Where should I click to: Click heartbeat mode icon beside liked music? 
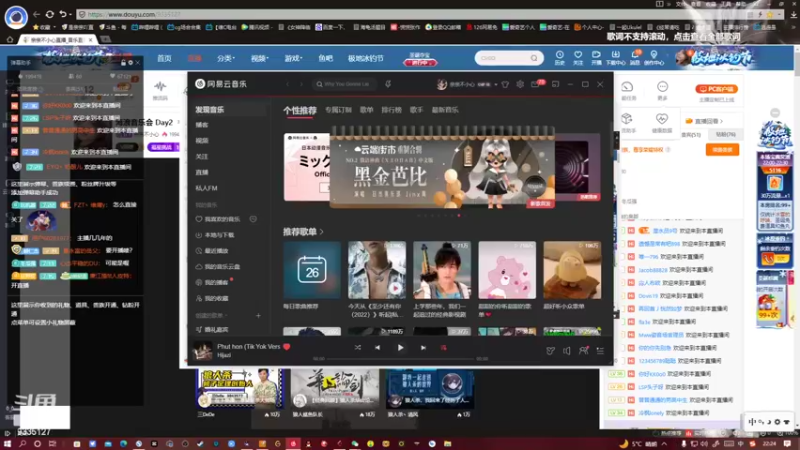tap(253, 219)
